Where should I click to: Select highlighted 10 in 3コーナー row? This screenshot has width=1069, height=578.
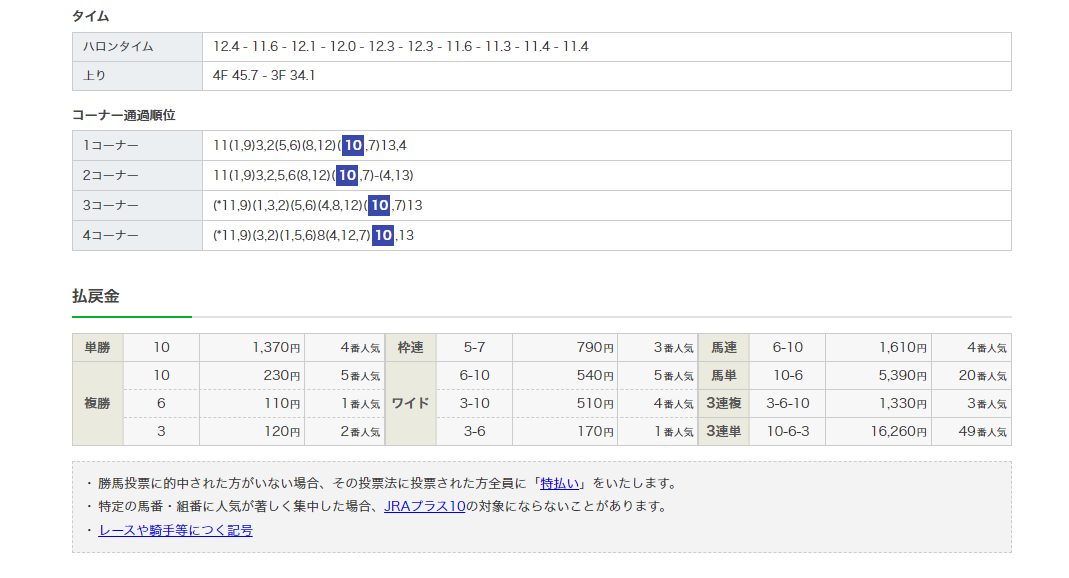point(378,206)
